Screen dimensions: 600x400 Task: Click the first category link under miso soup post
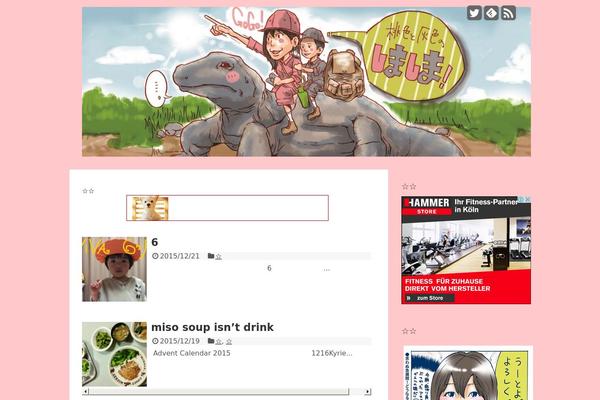tap(218, 341)
